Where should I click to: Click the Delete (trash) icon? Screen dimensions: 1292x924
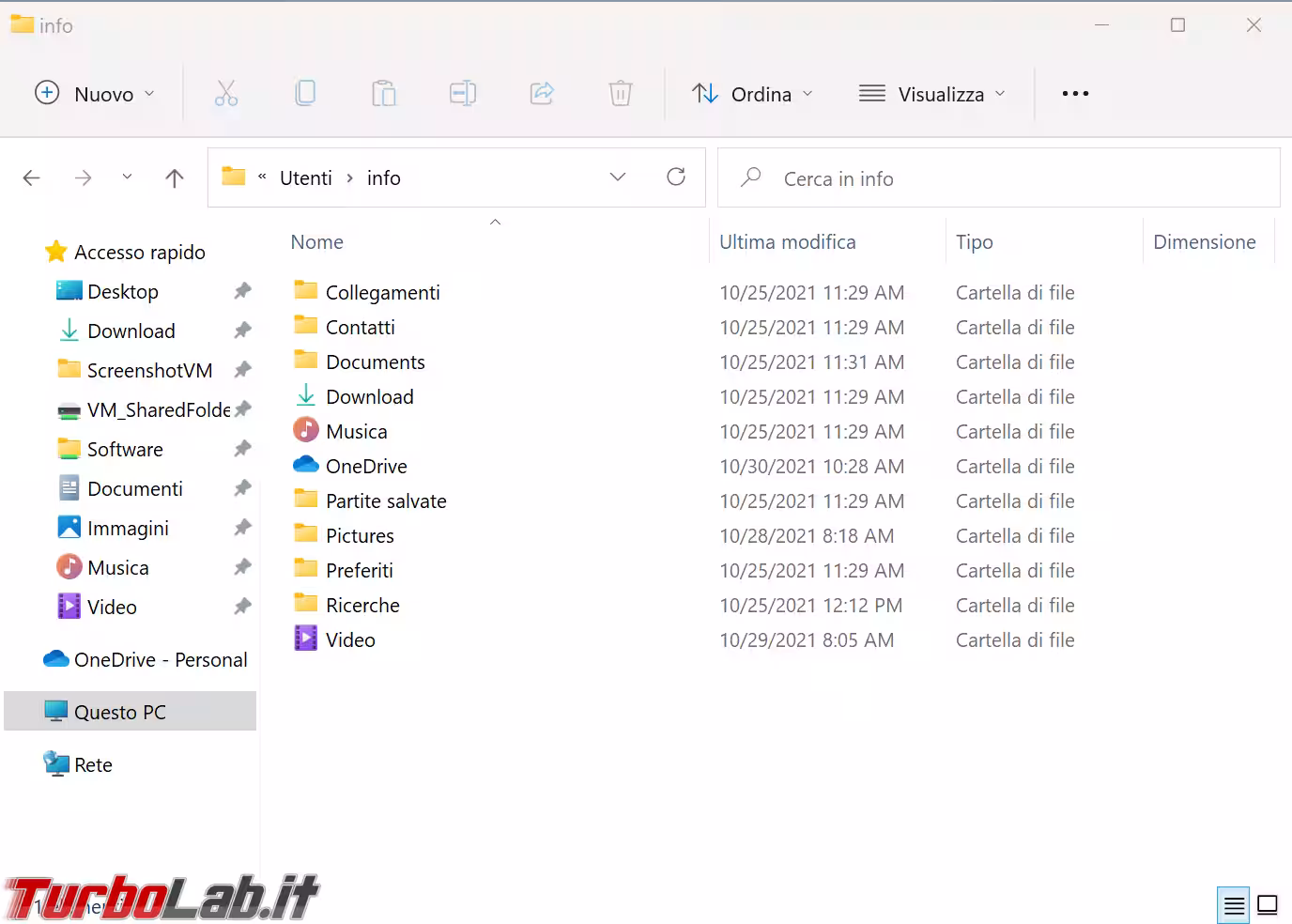(620, 93)
